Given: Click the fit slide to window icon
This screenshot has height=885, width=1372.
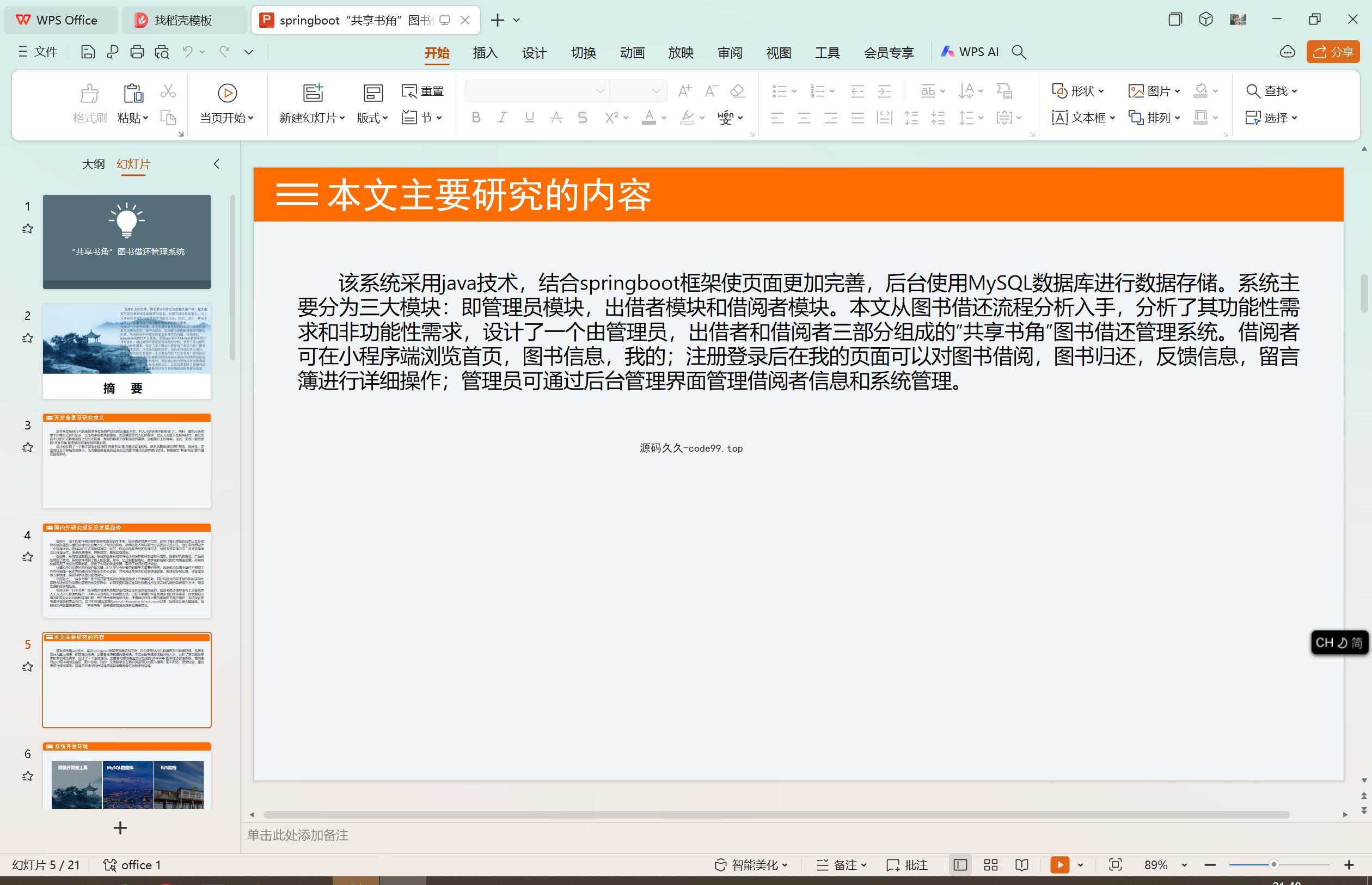Looking at the screenshot, I should pyautogui.click(x=1115, y=865).
